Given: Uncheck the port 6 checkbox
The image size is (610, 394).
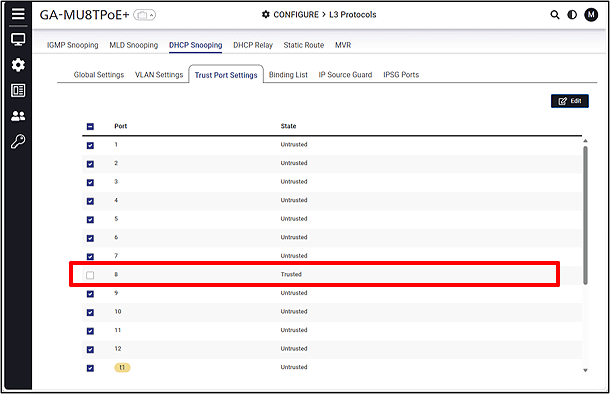Looking at the screenshot, I should 90,238.
